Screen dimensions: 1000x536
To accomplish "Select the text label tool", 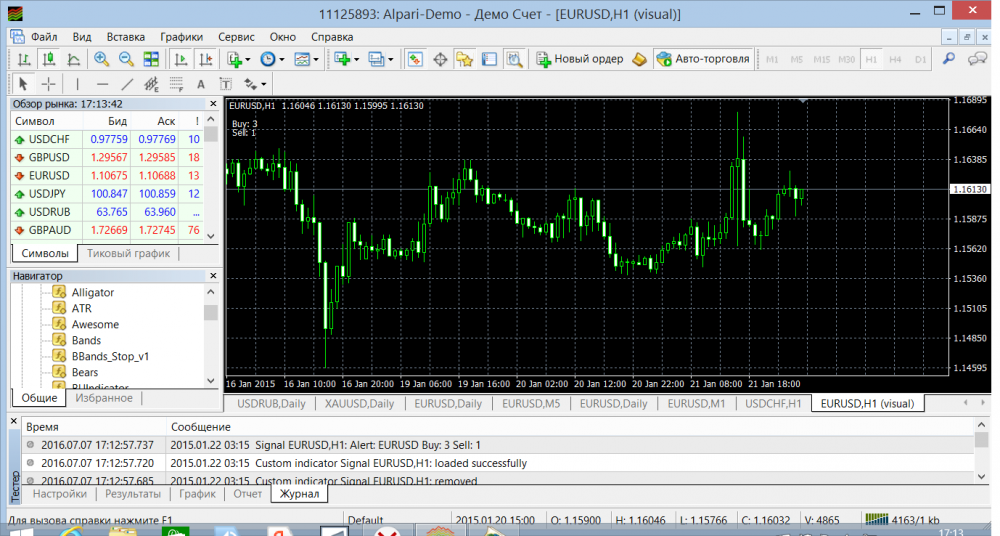I will coord(225,84).
